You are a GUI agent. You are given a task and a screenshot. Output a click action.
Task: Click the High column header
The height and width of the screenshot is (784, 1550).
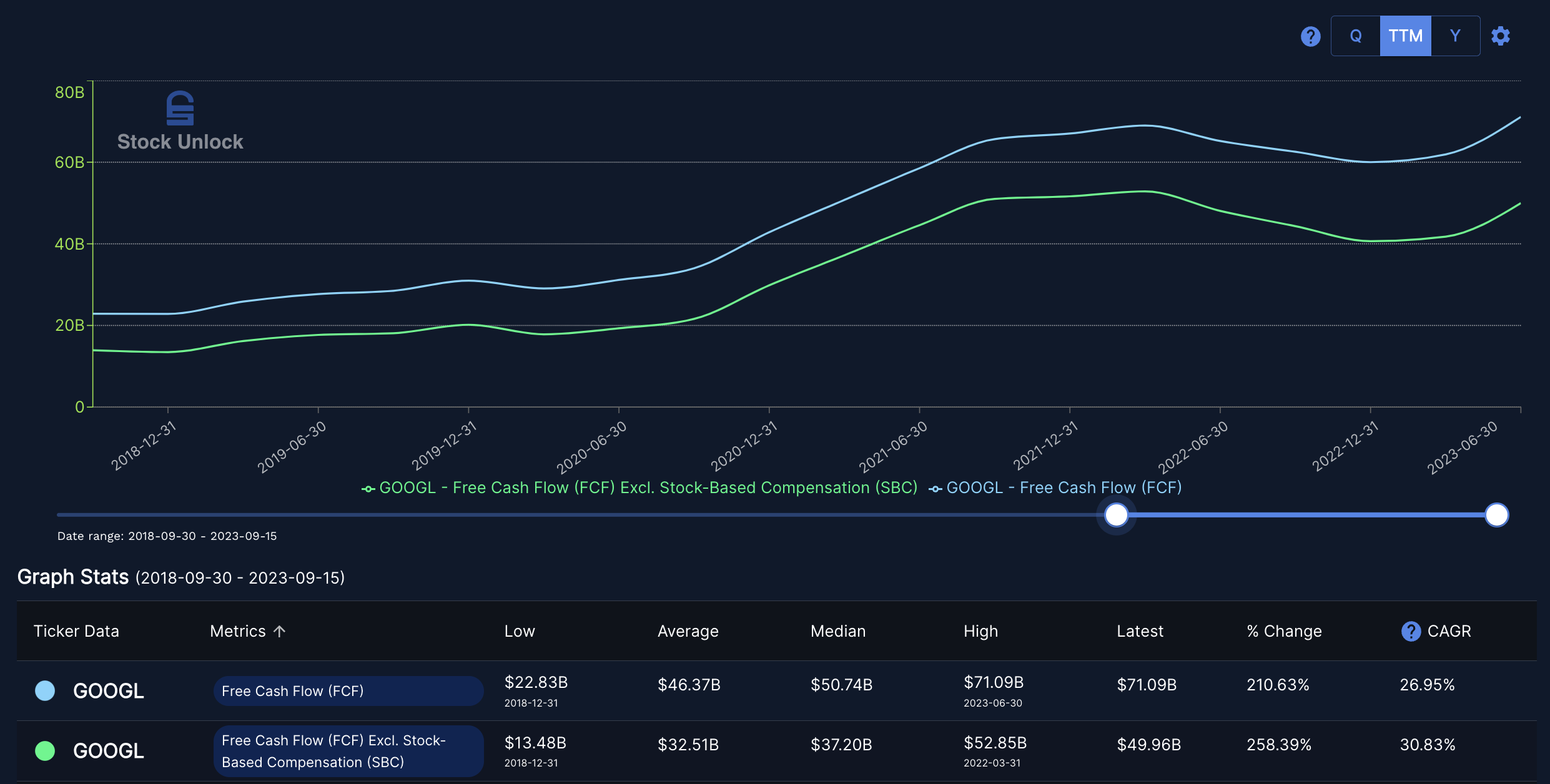click(980, 631)
